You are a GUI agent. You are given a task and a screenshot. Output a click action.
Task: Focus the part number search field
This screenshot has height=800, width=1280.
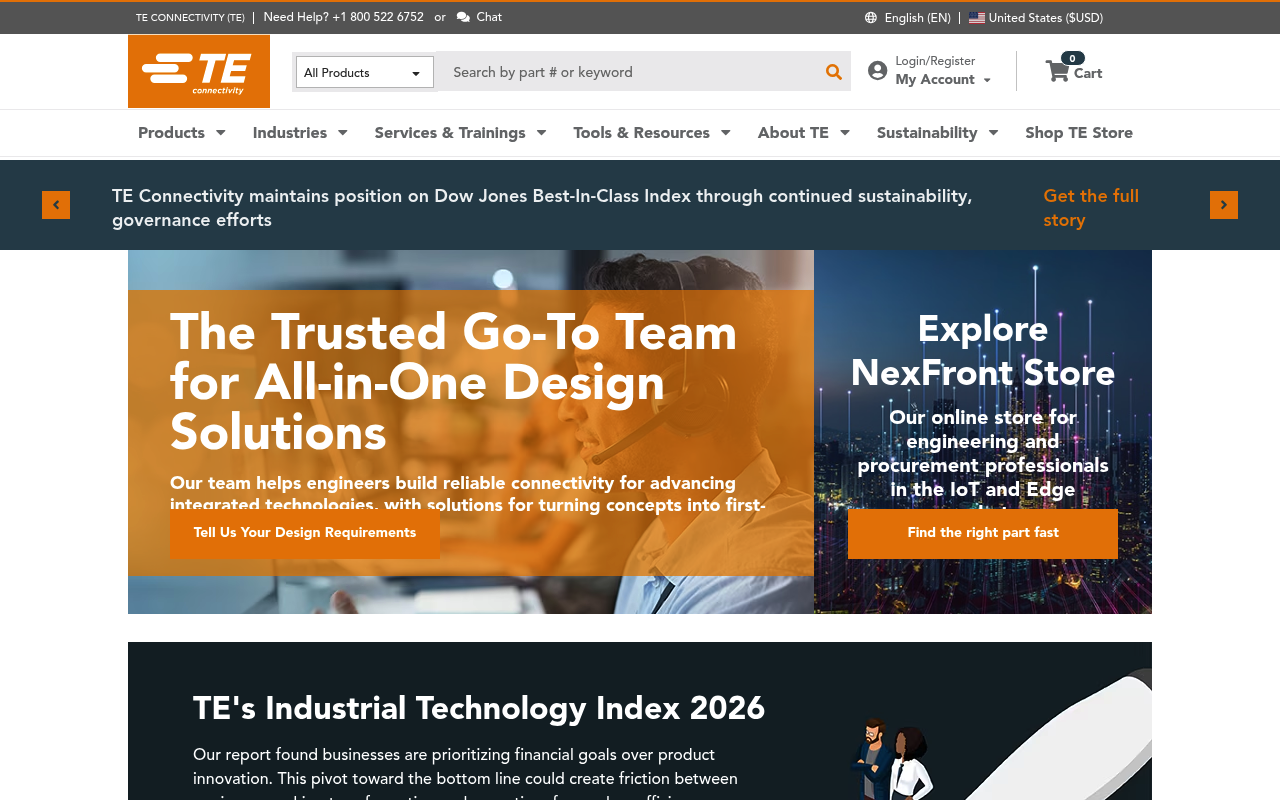pos(628,72)
